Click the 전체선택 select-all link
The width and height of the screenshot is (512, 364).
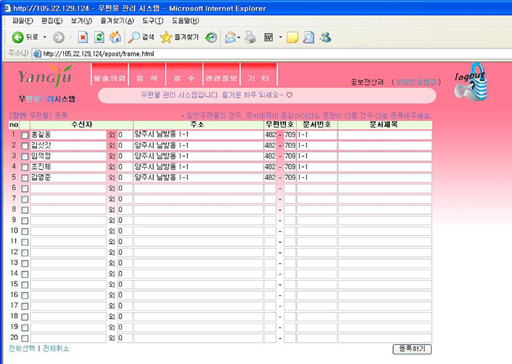pyautogui.click(x=22, y=348)
